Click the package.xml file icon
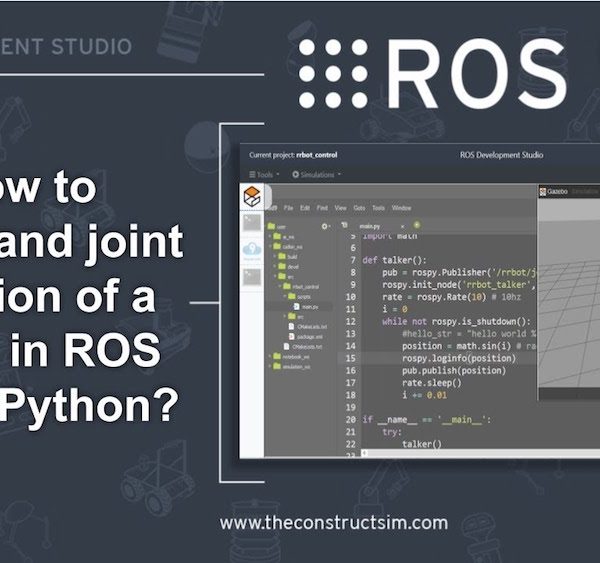The height and width of the screenshot is (563, 600). pyautogui.click(x=291, y=336)
